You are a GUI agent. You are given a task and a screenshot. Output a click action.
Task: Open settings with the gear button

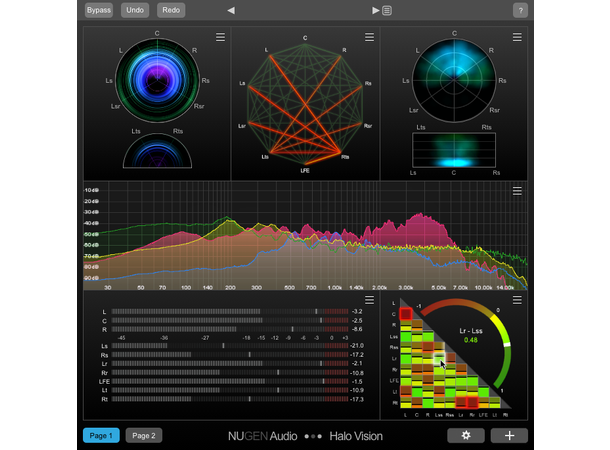click(466, 436)
